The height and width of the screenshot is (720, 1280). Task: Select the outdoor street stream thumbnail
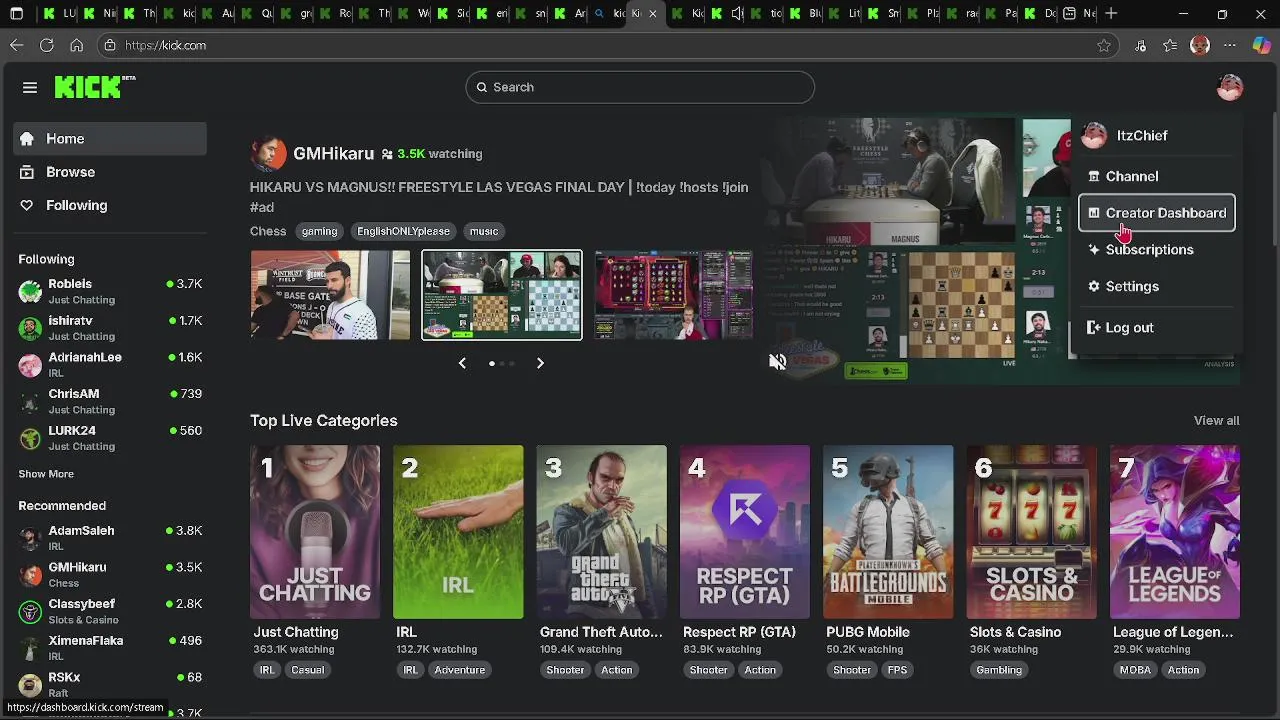tap(330, 295)
